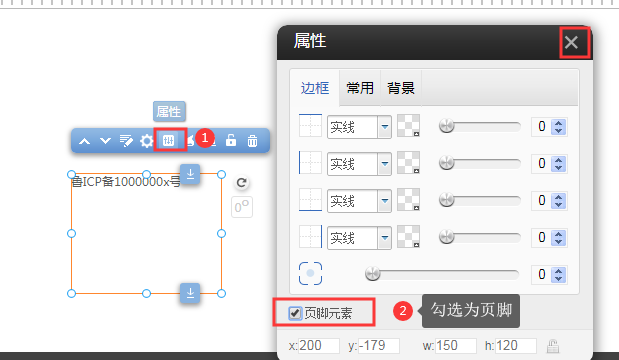The image size is (619, 360).
Task: Click the height field showing 120
Action: point(515,346)
